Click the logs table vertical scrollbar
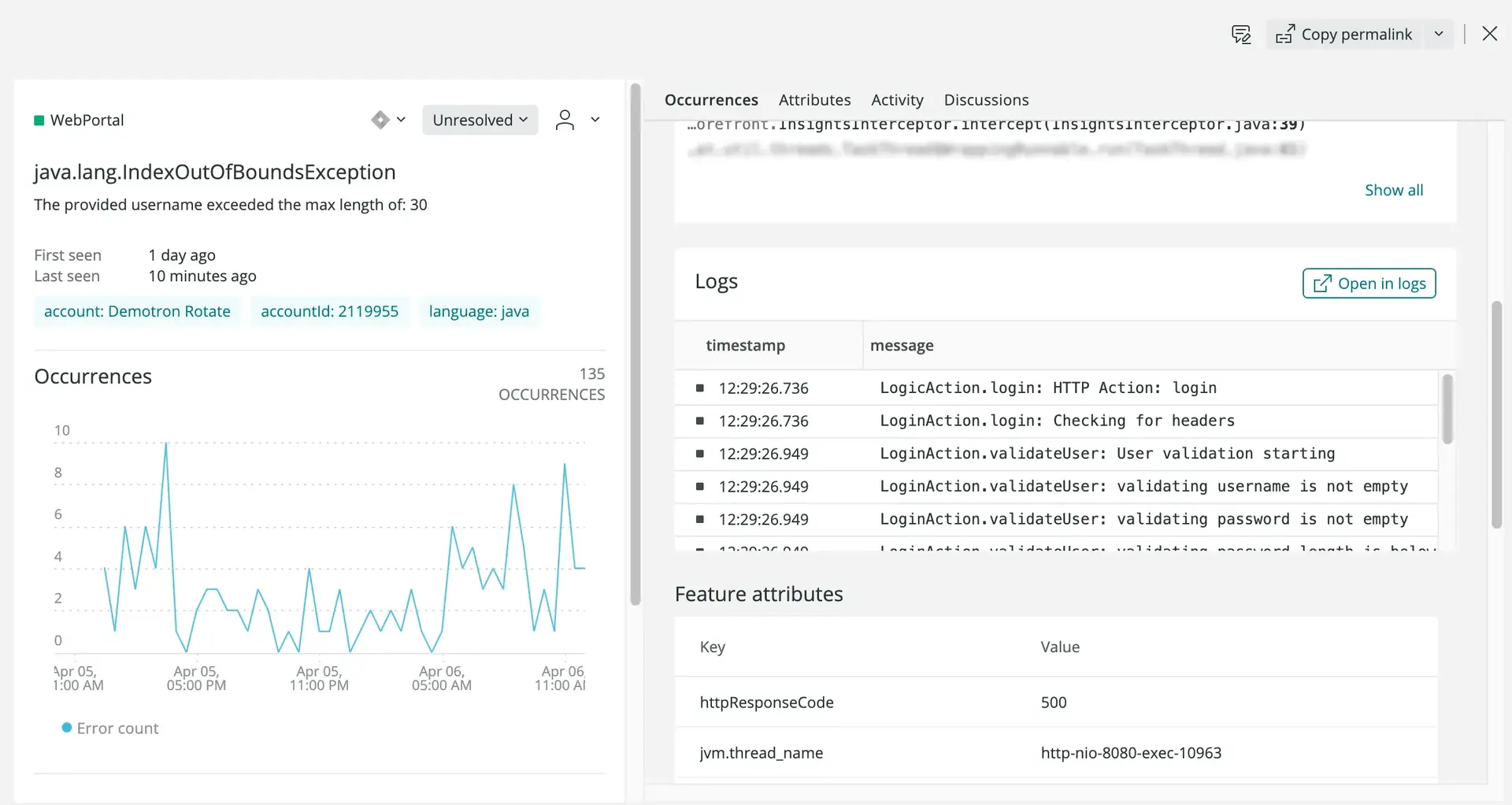 point(1447,410)
